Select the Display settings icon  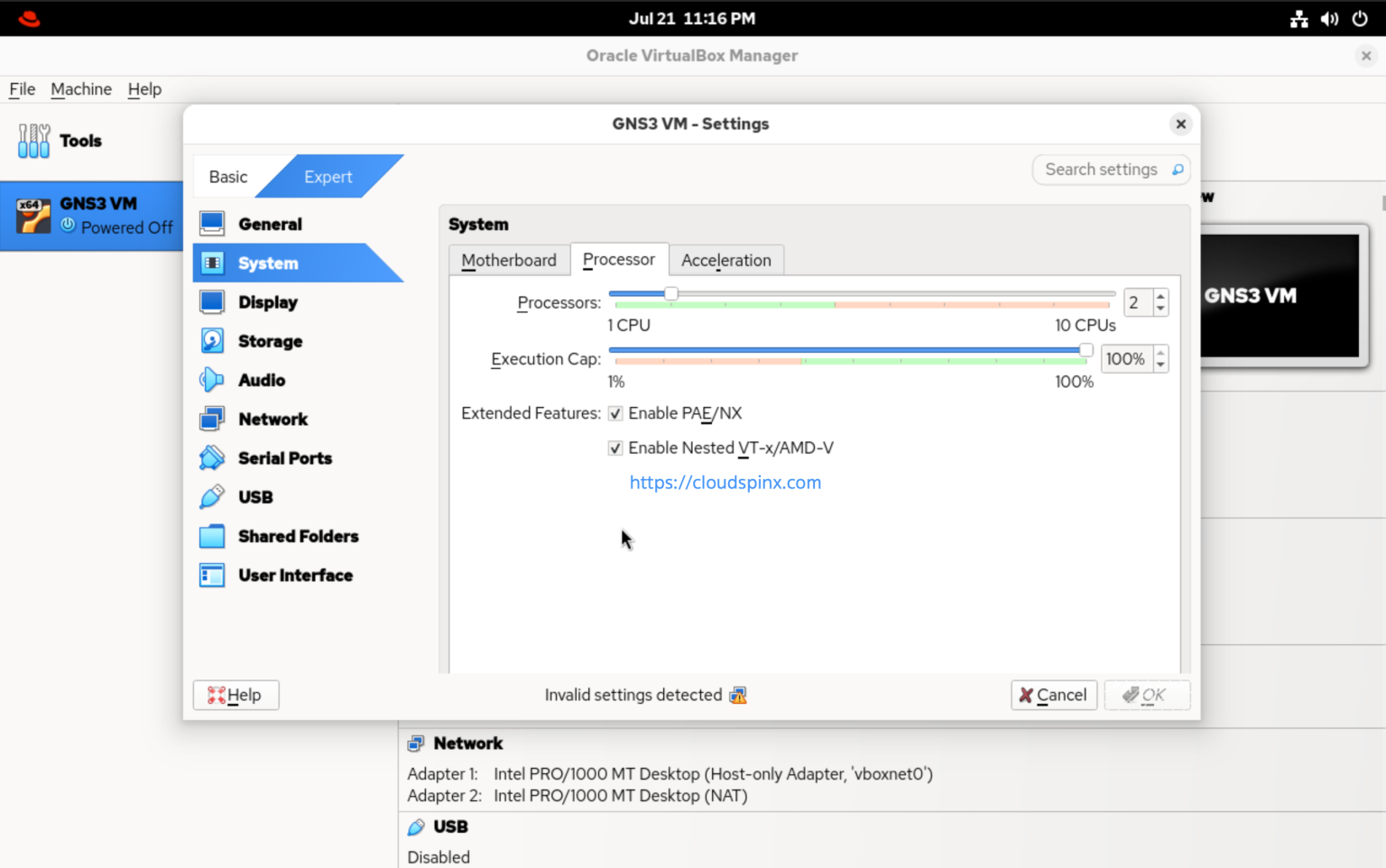211,301
